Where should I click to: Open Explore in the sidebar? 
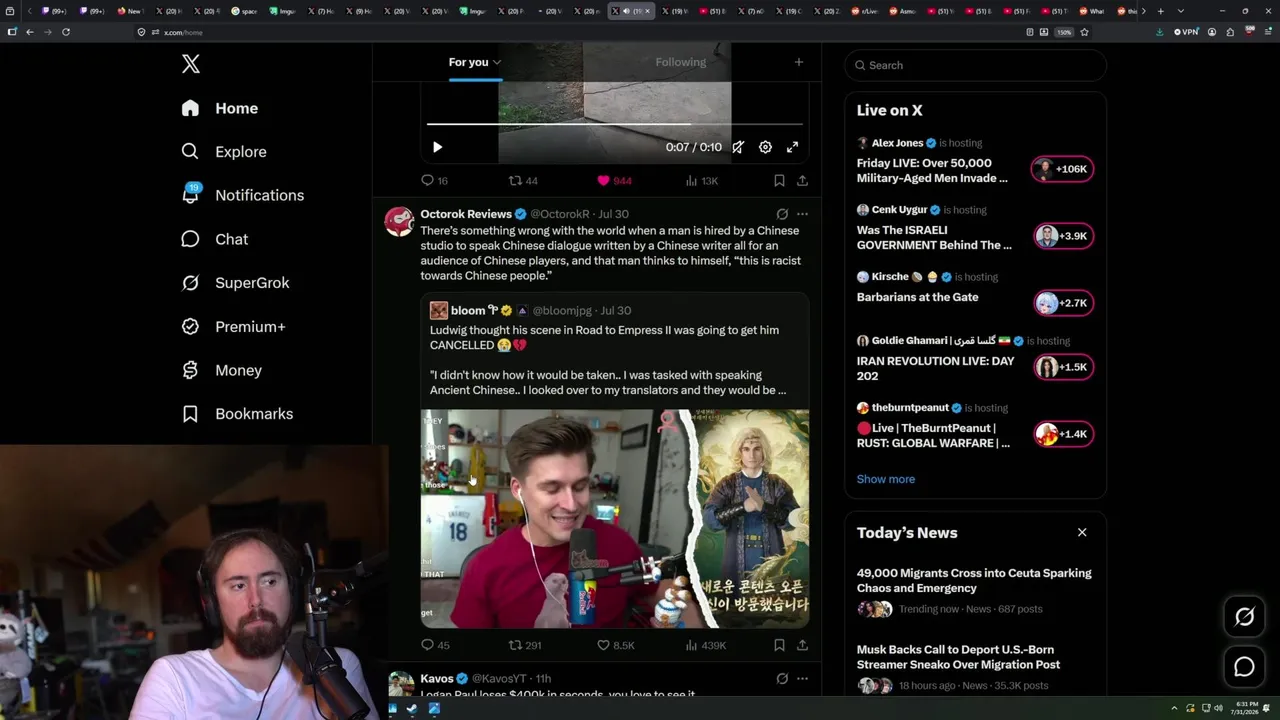pyautogui.click(x=223, y=152)
